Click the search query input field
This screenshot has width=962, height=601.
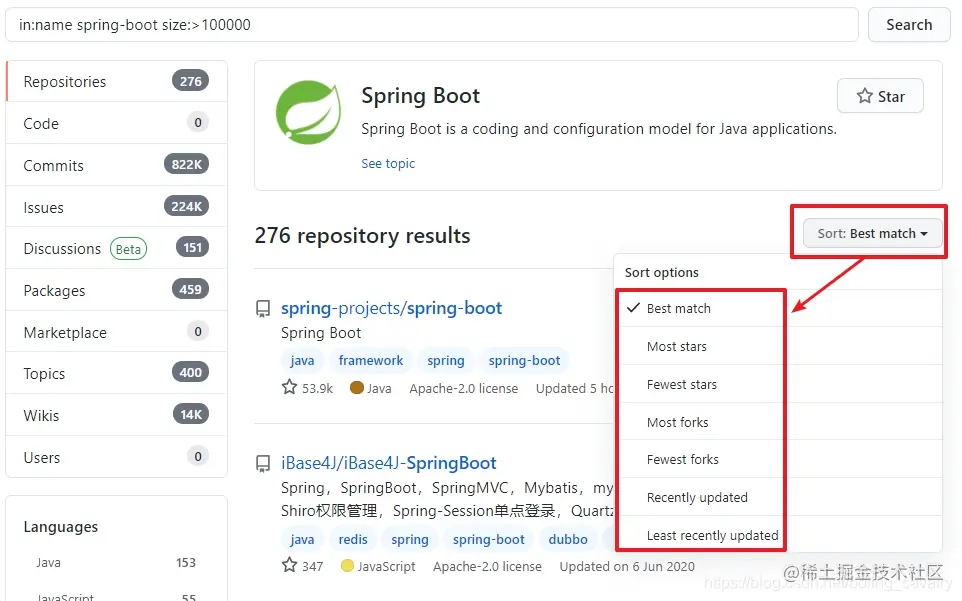point(431,25)
